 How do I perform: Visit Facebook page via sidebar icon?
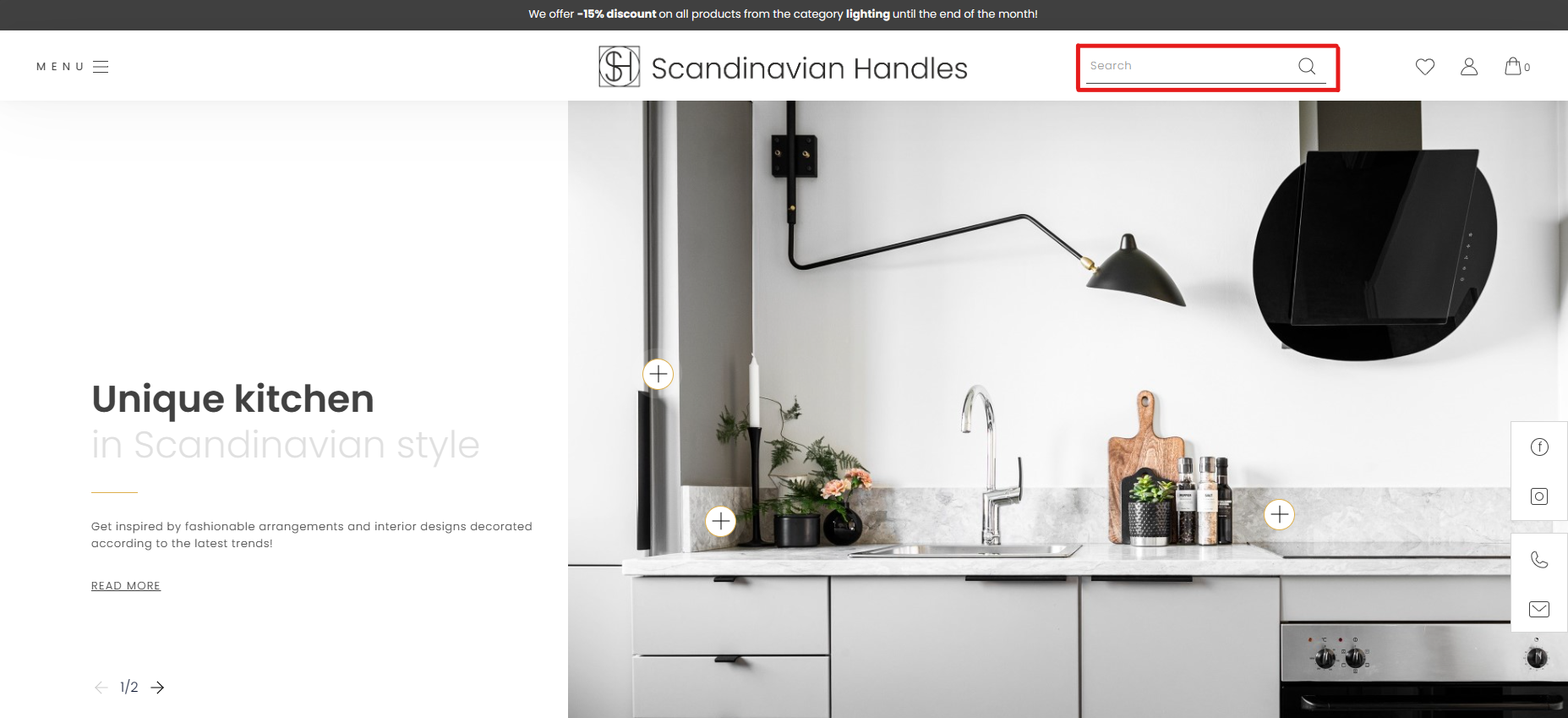click(1539, 447)
